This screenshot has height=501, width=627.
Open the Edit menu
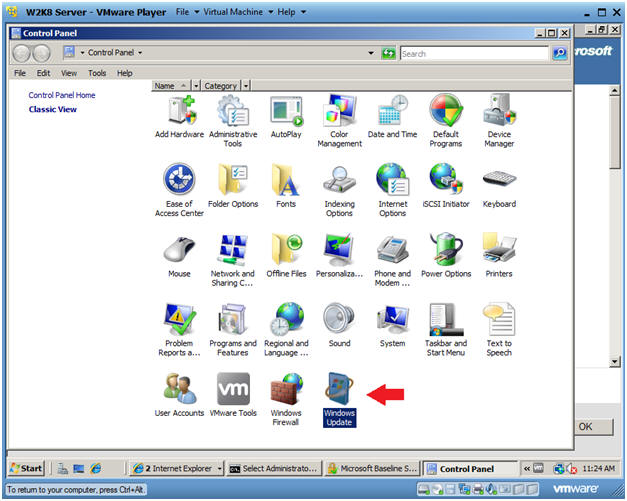pos(43,73)
